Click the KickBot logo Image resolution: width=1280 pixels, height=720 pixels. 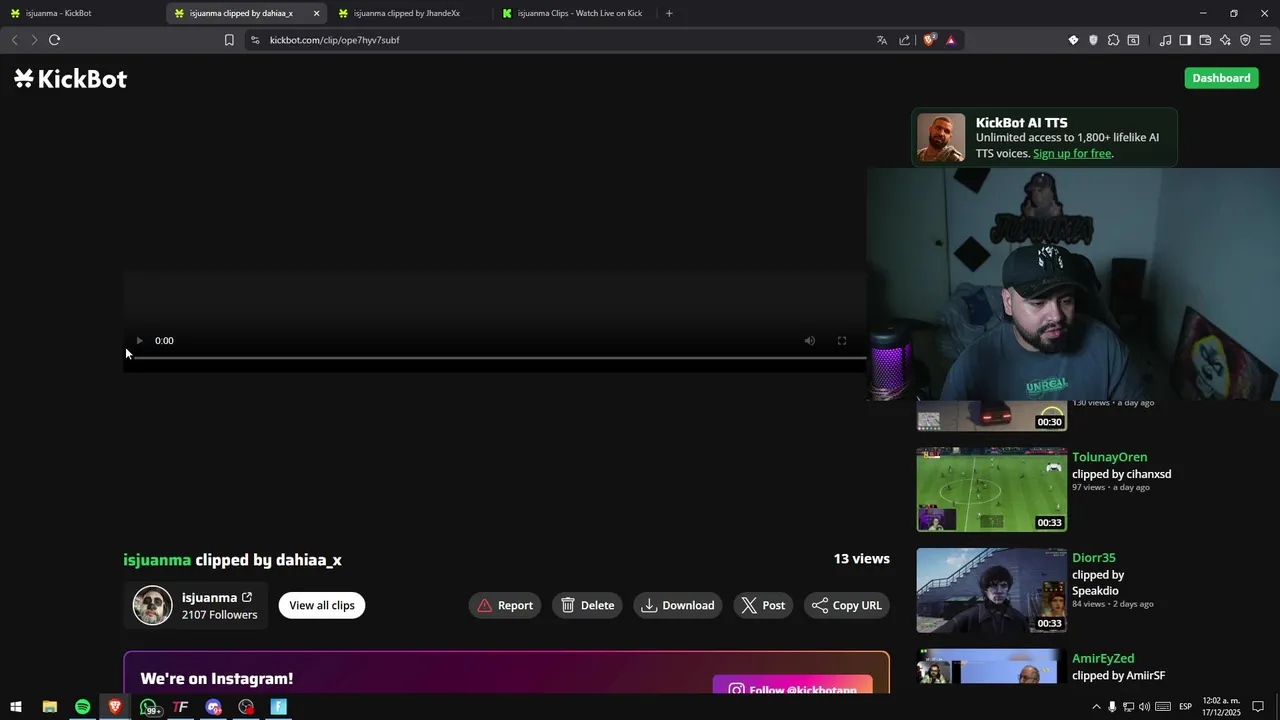coord(71,79)
